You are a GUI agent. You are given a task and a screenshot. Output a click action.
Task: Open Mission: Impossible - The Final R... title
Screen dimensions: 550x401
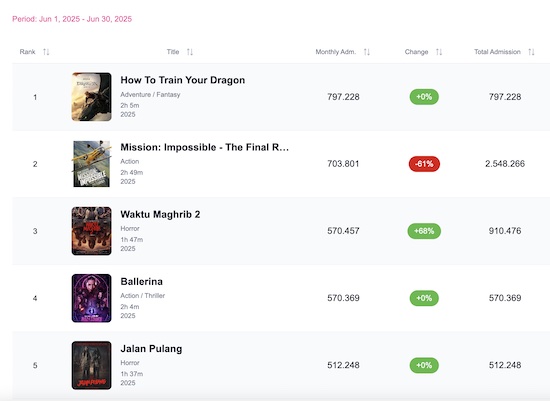(x=204, y=147)
